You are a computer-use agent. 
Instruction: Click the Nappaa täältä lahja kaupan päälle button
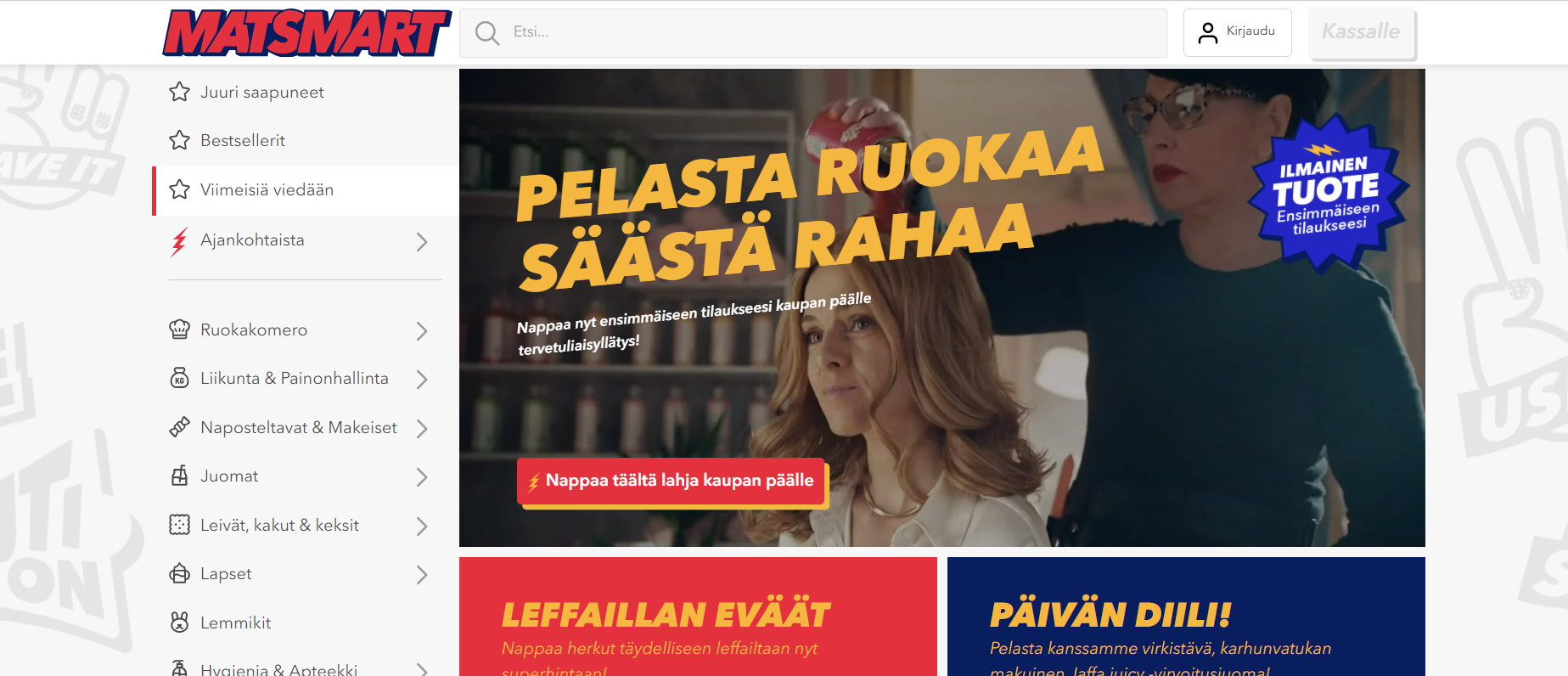click(x=671, y=481)
